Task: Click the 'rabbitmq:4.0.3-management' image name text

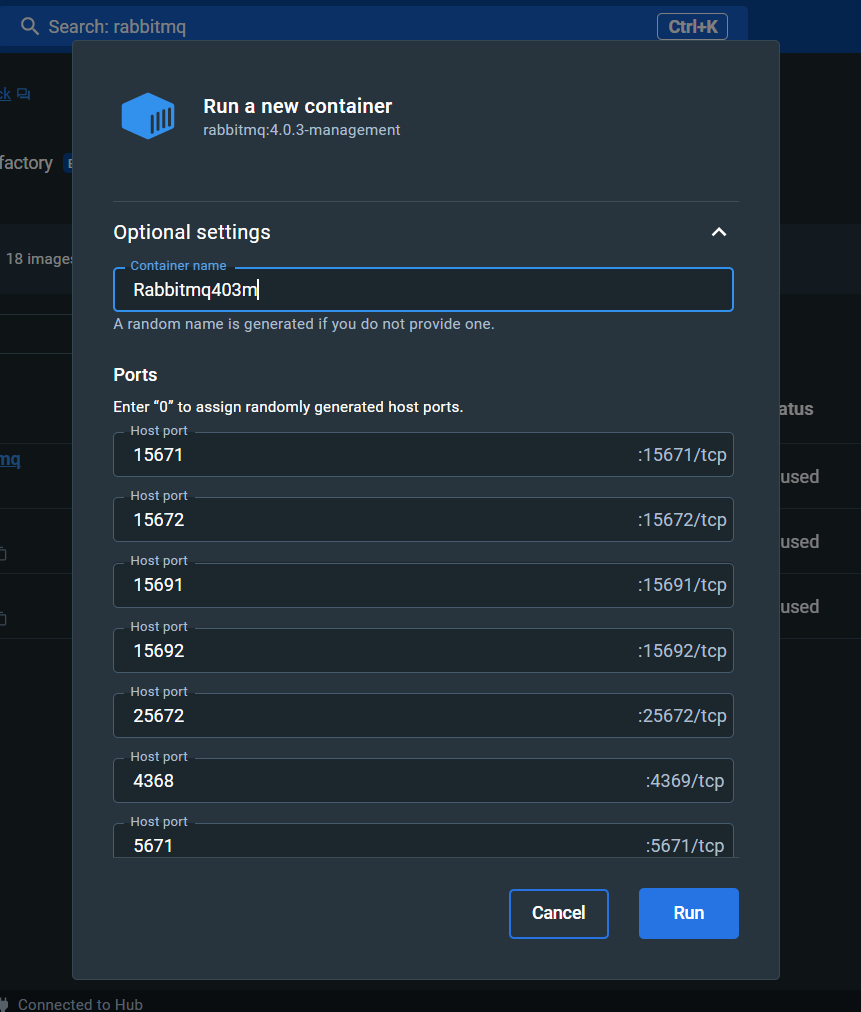Action: [301, 130]
